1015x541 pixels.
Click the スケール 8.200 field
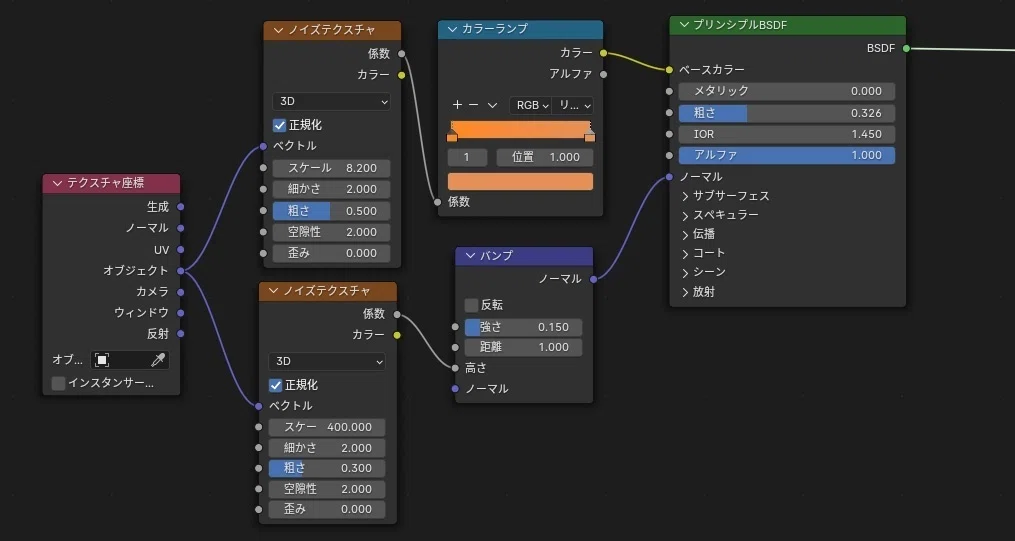tap(331, 168)
